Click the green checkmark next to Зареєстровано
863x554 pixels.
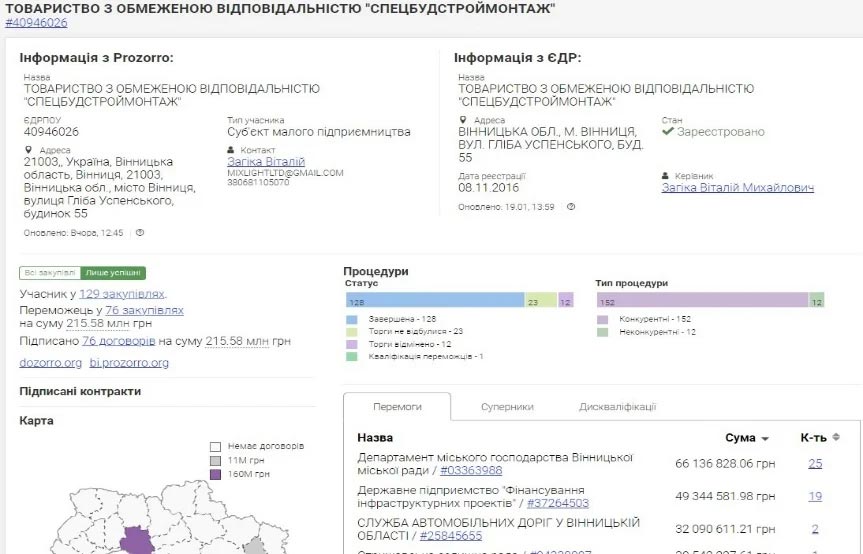point(667,132)
